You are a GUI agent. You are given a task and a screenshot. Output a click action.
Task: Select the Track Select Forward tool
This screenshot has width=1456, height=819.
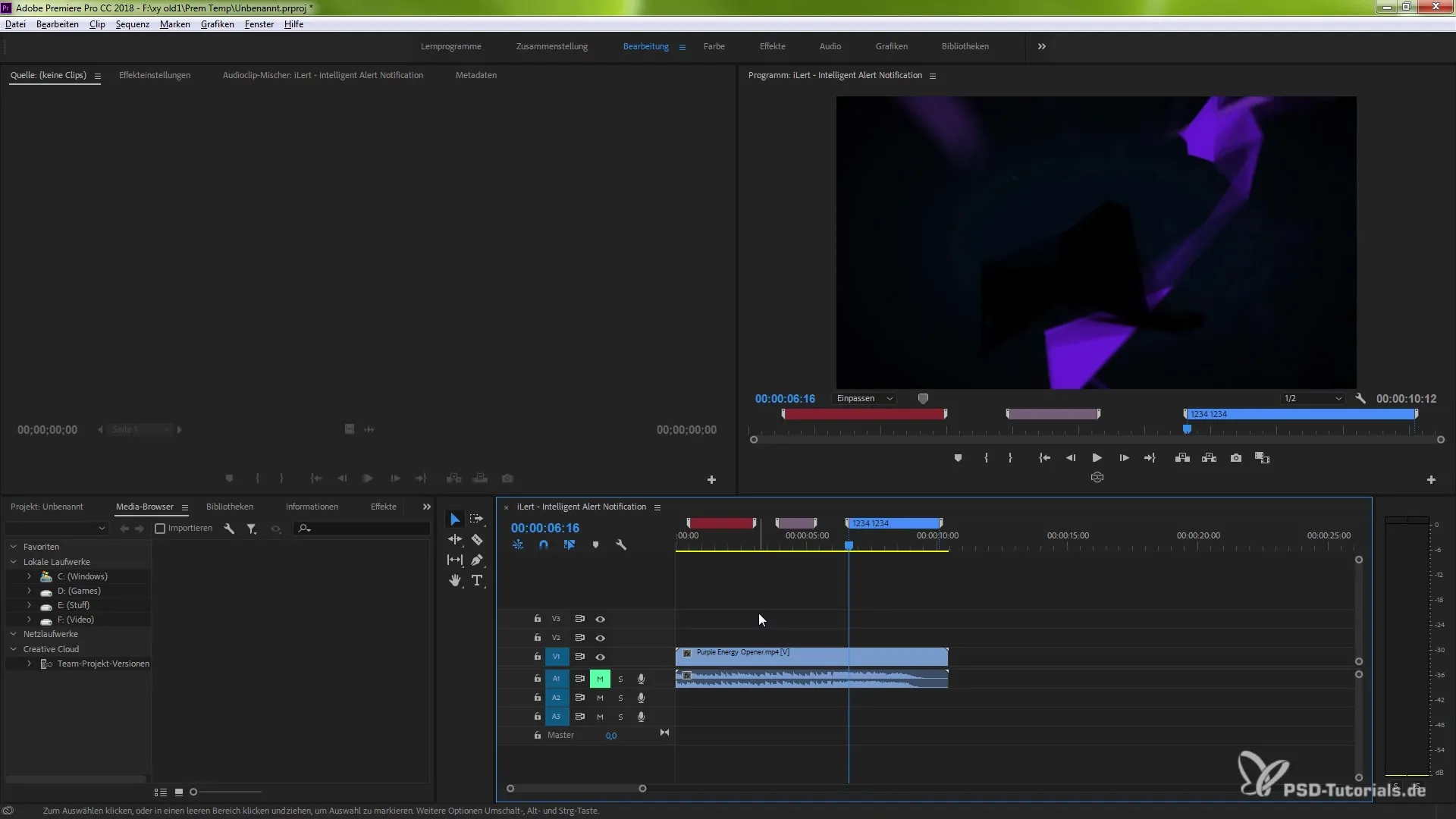pyautogui.click(x=477, y=519)
